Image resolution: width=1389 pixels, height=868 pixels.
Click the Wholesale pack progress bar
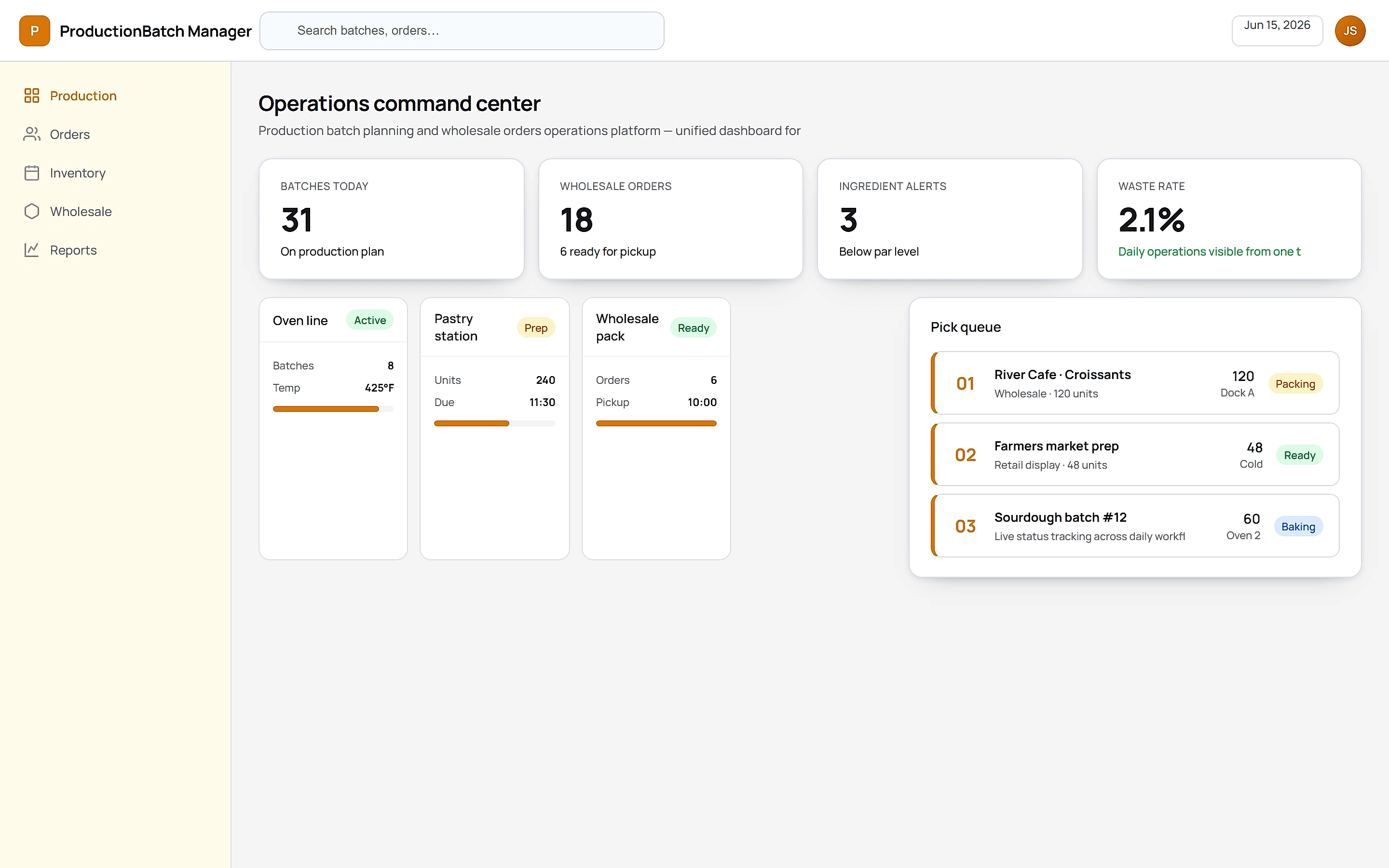(656, 424)
